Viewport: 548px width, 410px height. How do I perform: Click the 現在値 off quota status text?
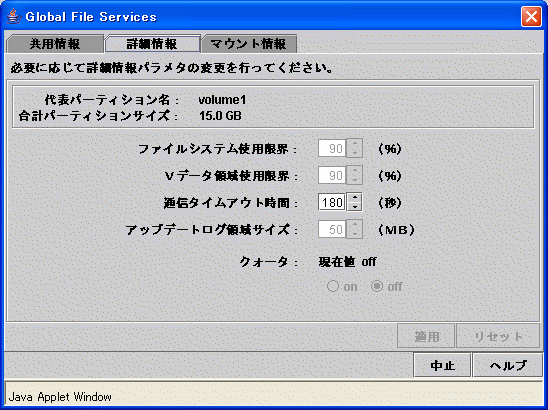[347, 262]
